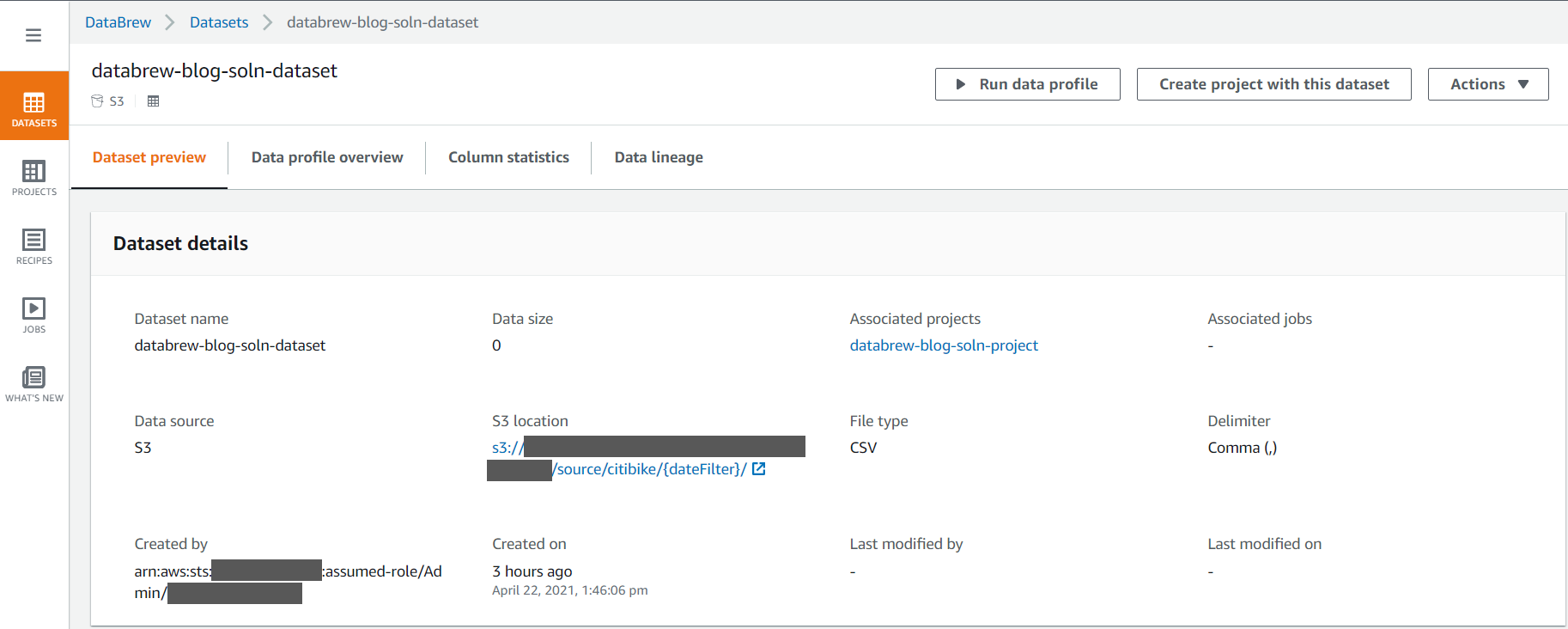Navigate to Datasets breadcrumb link
This screenshot has height=629, width=1568.
tap(219, 22)
